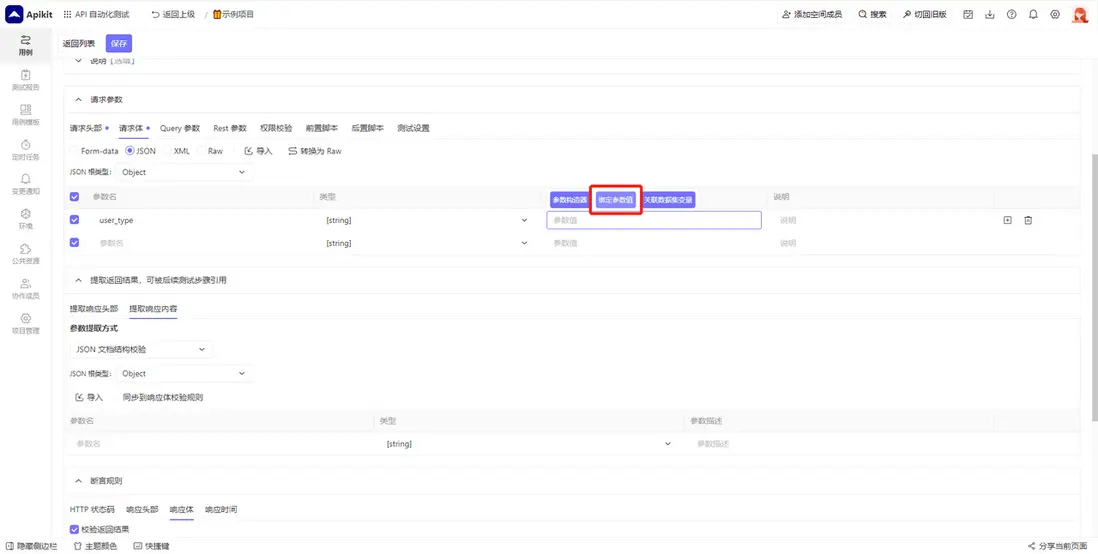This screenshot has width=1098, height=554.
Task: Select the Form-data radio option
Action: (95, 151)
